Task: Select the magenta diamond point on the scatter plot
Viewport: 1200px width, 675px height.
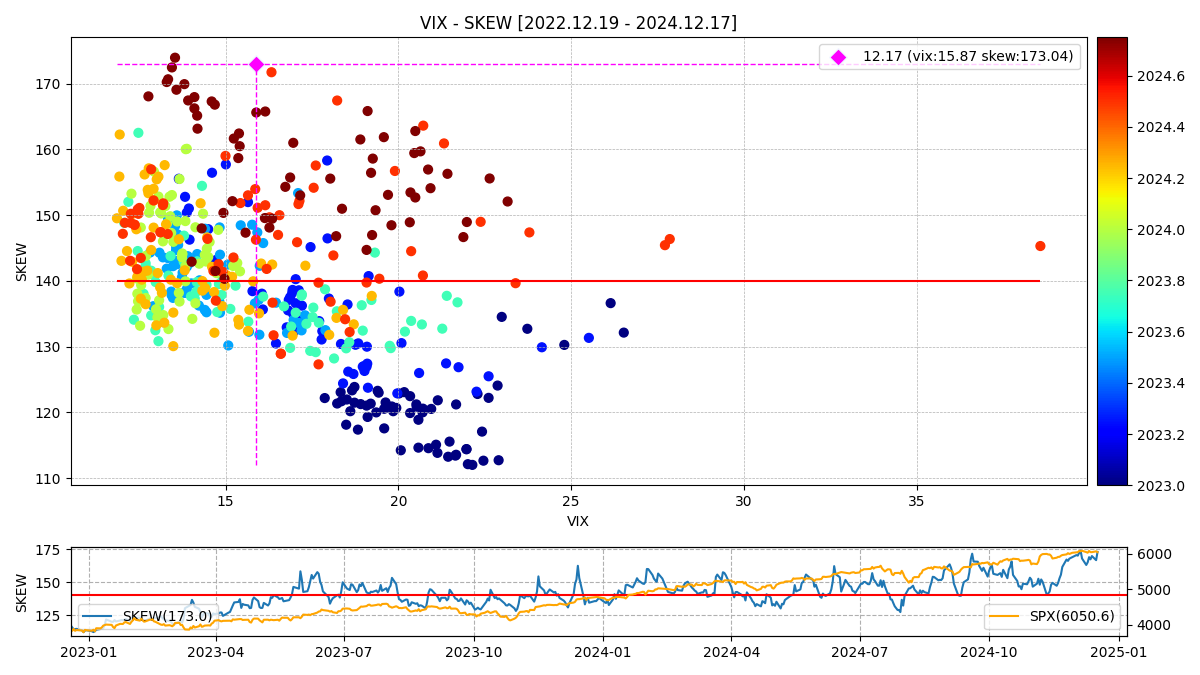Action: tap(256, 64)
